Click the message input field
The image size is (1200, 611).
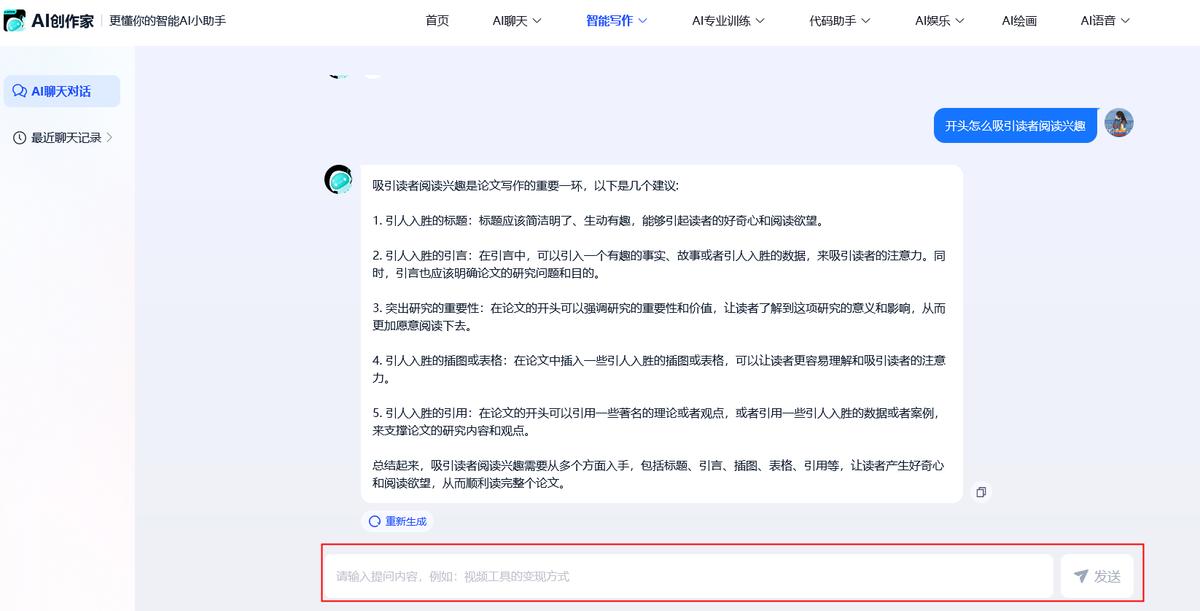point(690,575)
